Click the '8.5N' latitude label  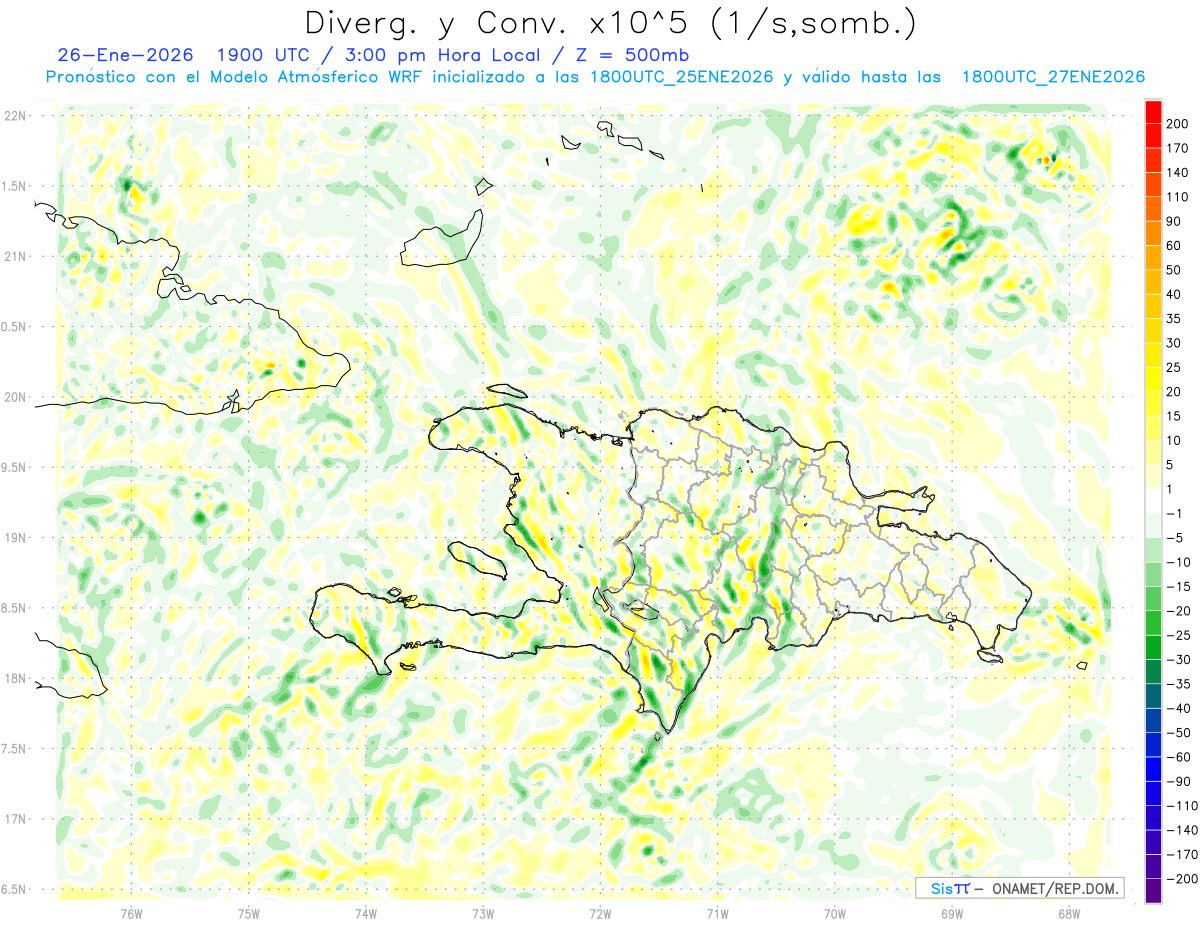tap(14, 608)
